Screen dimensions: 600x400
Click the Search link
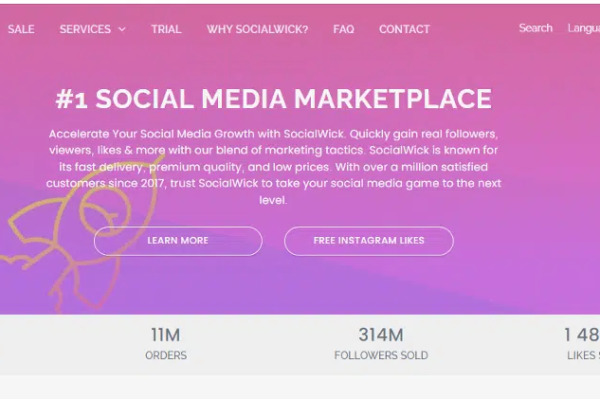click(535, 28)
